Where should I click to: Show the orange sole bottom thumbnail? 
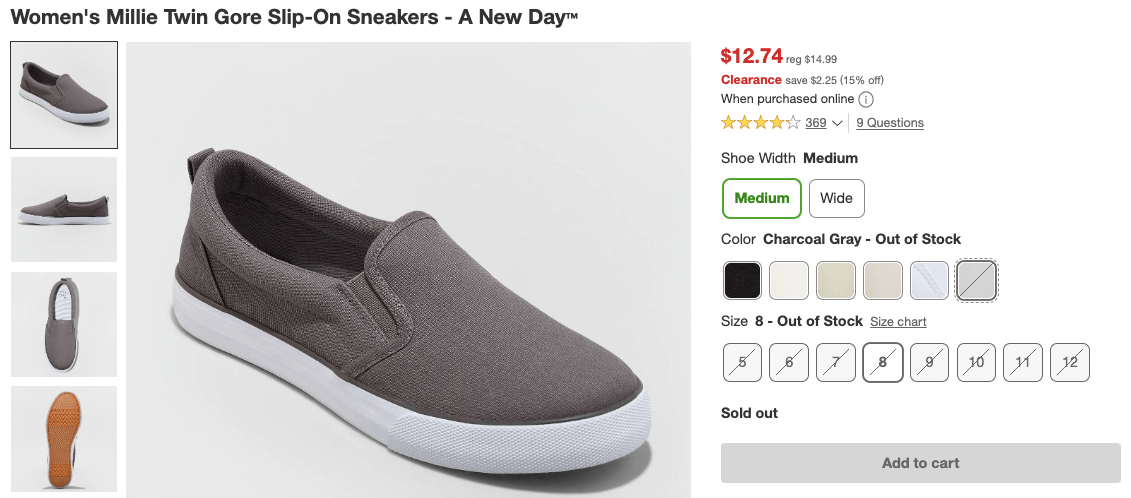coord(64,438)
